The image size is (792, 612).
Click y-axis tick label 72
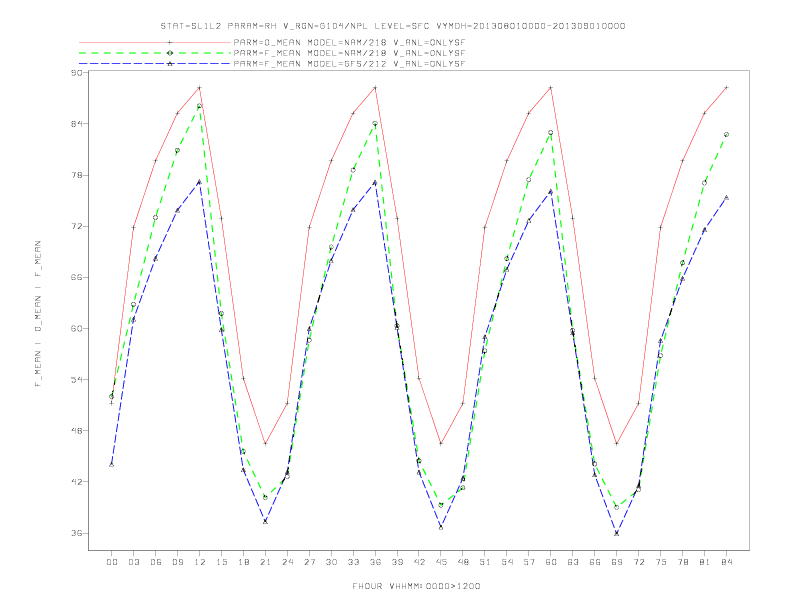pos(77,226)
